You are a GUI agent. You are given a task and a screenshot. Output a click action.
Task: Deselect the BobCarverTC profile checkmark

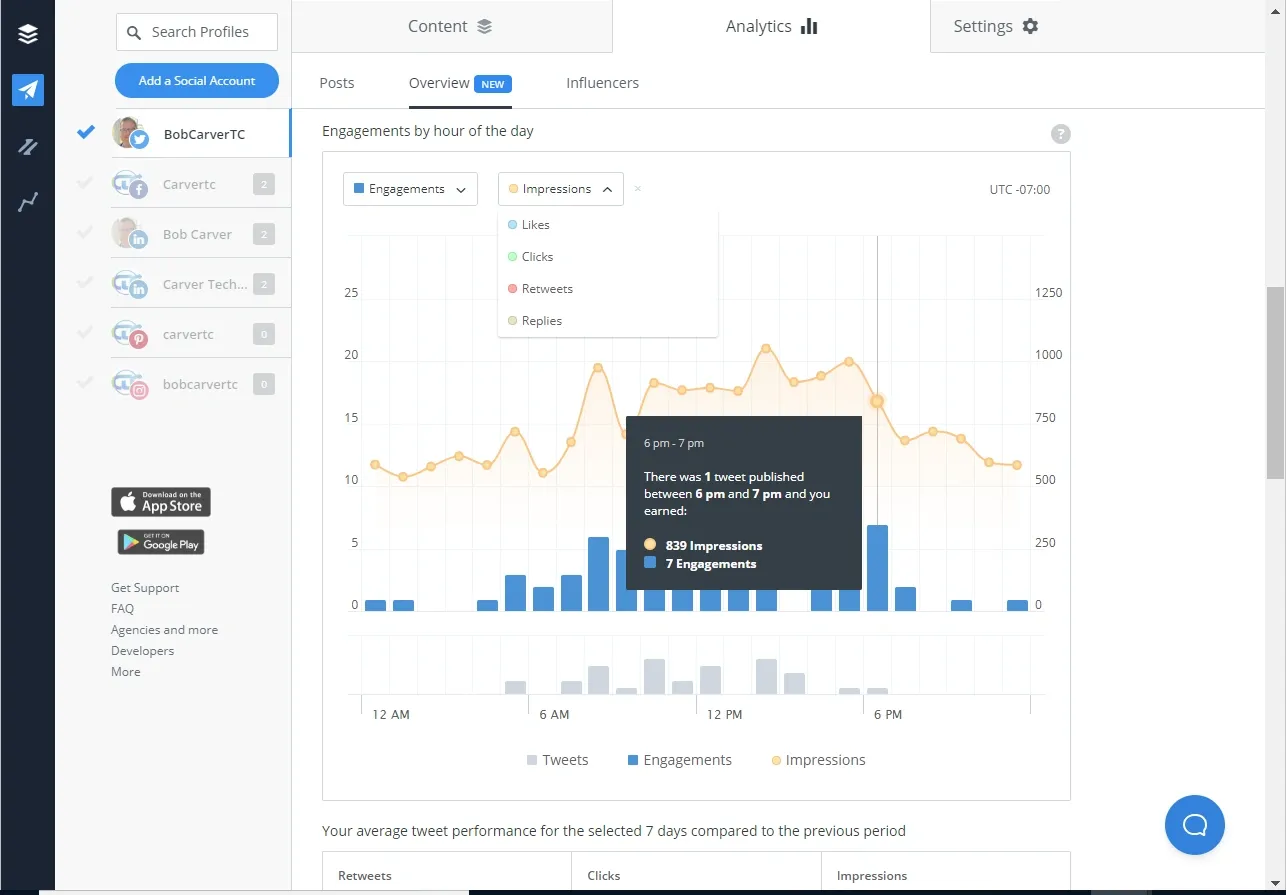84,130
